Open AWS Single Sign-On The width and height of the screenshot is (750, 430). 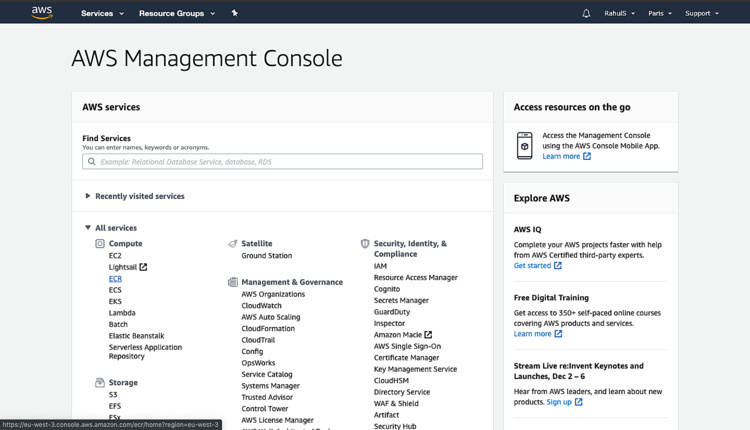(x=408, y=346)
